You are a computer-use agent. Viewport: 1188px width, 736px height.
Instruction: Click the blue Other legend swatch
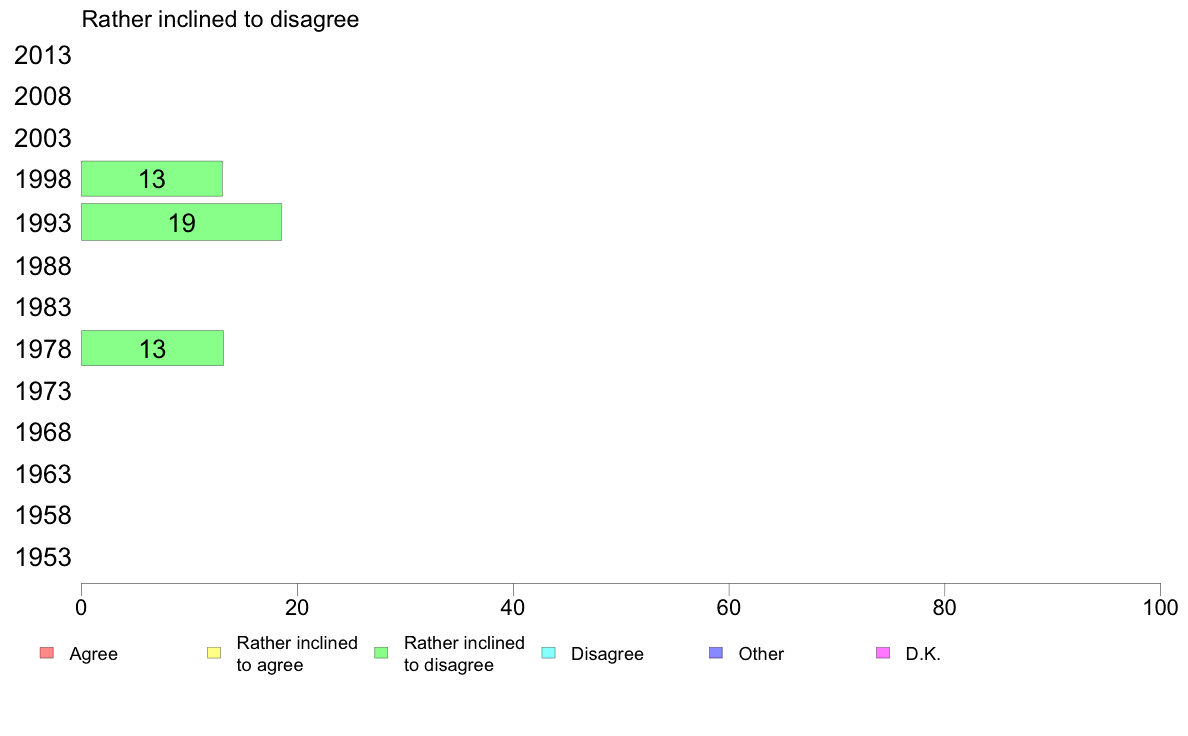(716, 653)
